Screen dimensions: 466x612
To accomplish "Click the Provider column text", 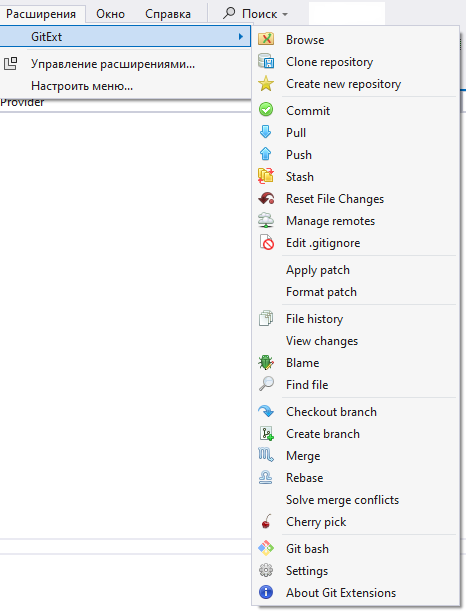I will tap(22, 103).
